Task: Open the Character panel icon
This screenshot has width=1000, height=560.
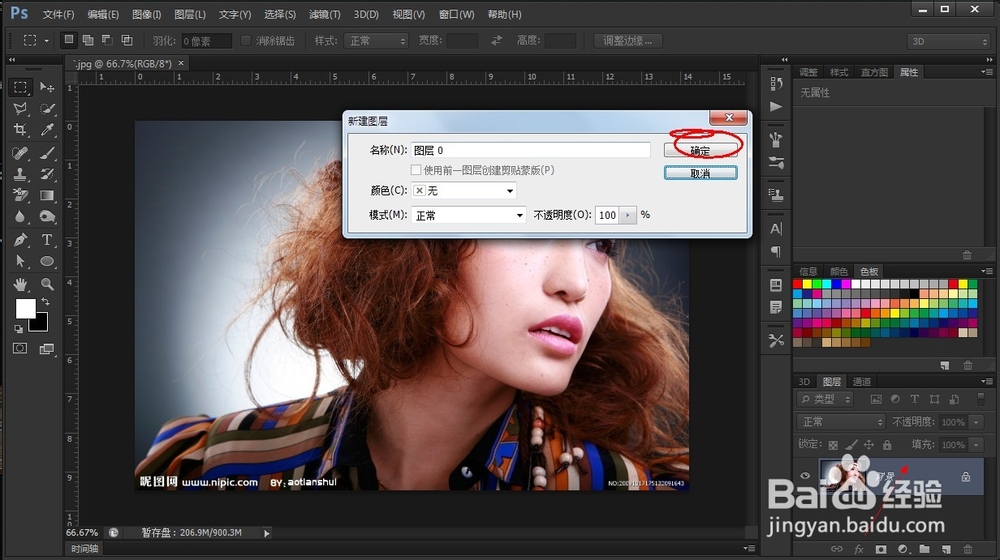Action: tap(776, 229)
